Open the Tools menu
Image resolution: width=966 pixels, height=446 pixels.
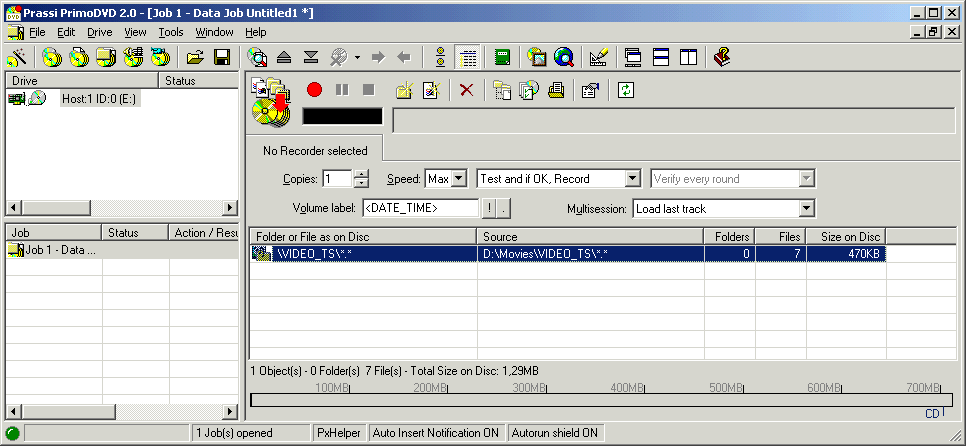tap(171, 32)
